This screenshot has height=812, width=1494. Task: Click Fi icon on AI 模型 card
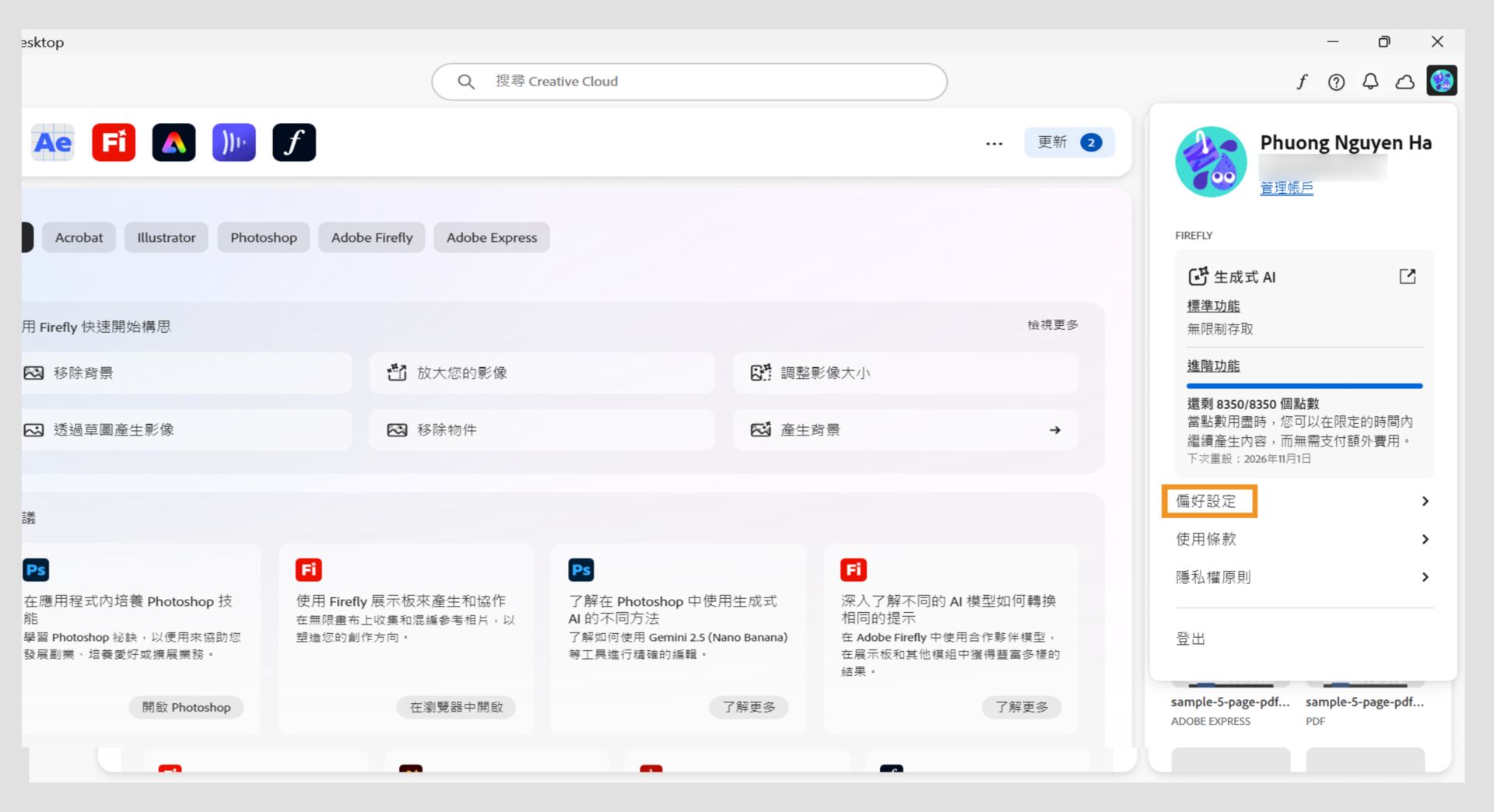[854, 569]
